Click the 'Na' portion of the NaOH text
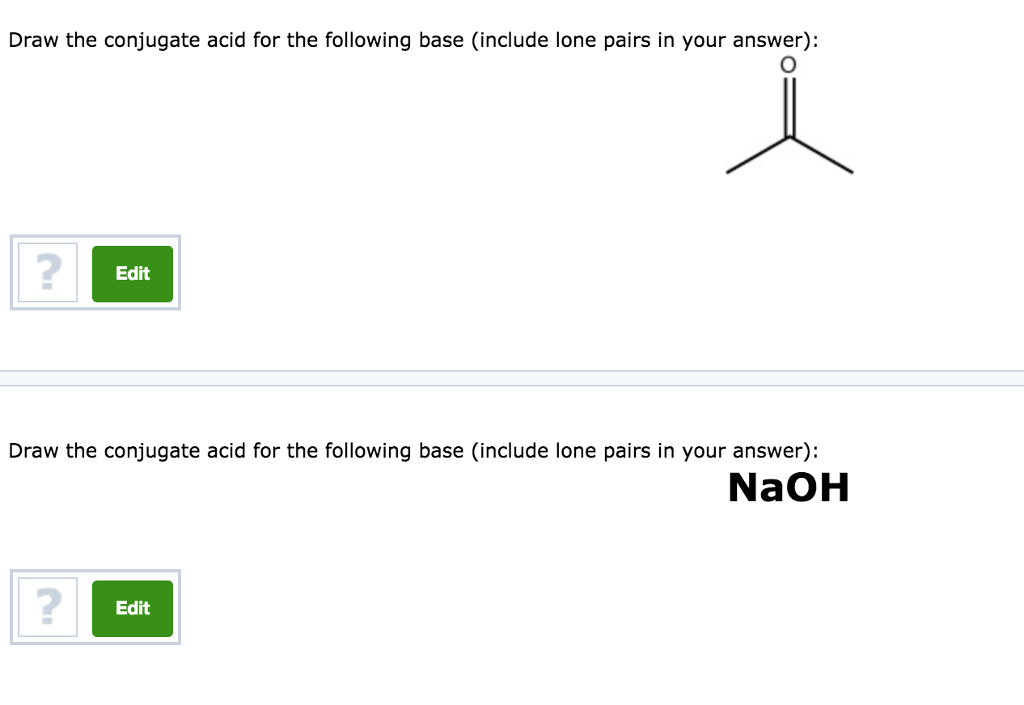 (x=757, y=488)
